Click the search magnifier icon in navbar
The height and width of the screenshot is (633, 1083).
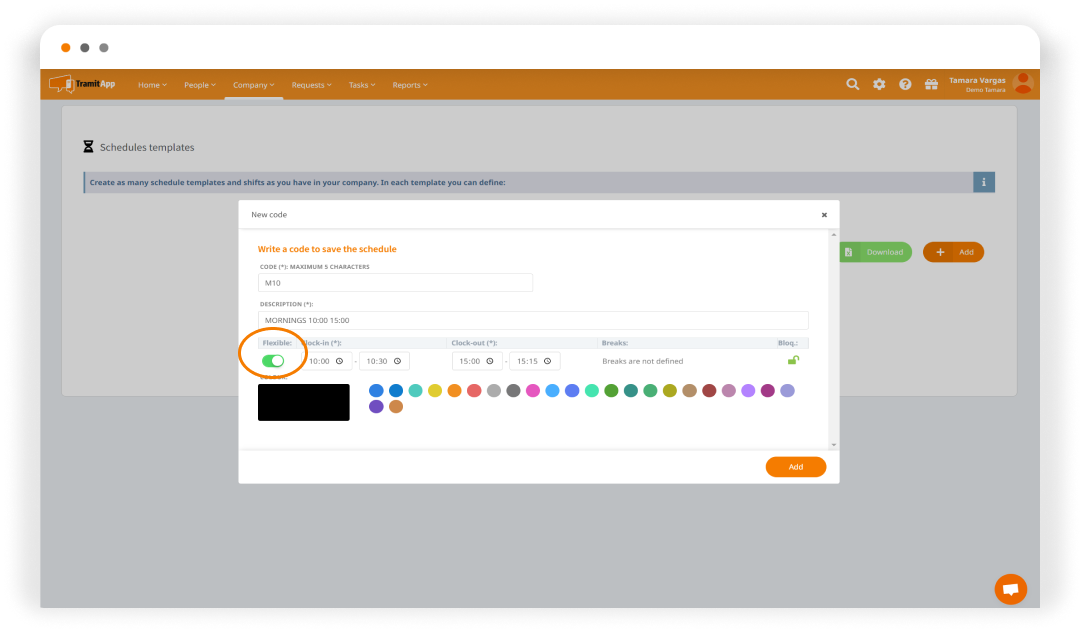[x=852, y=85]
